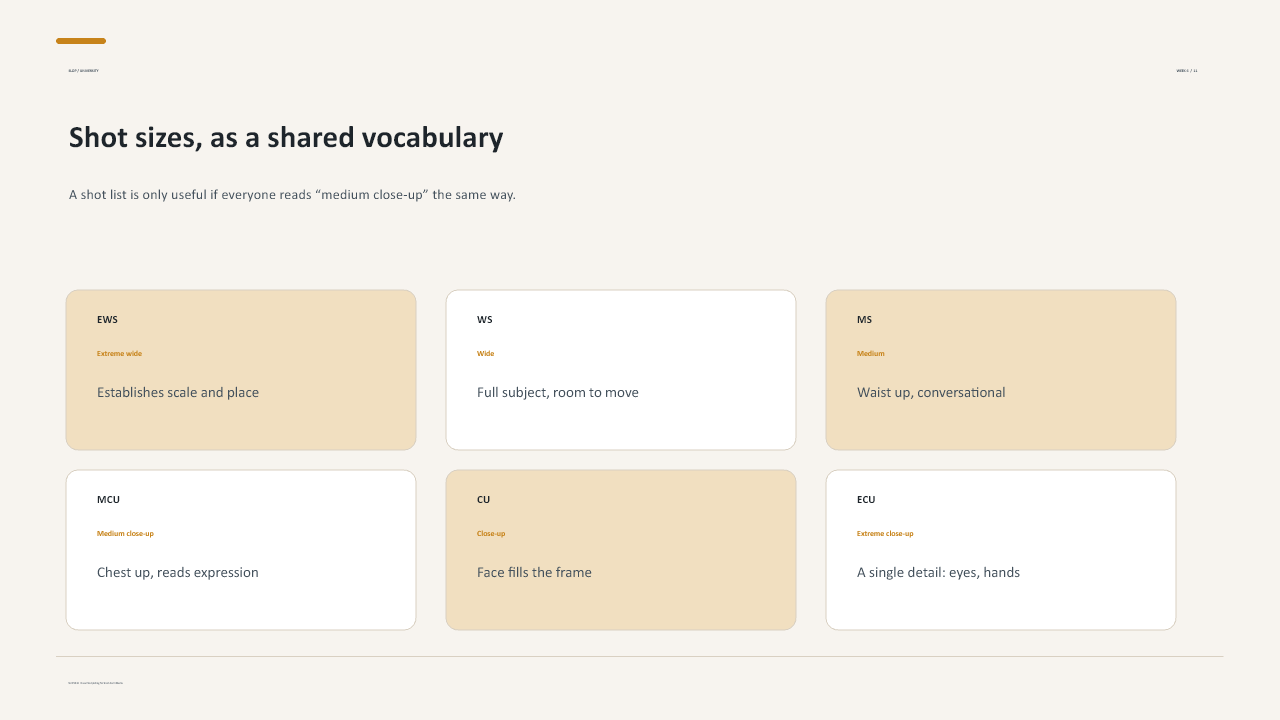This screenshot has height=720, width=1280.
Task: Select the subtitle sentence beginning "A shot list is only useful"
Action: 292,195
